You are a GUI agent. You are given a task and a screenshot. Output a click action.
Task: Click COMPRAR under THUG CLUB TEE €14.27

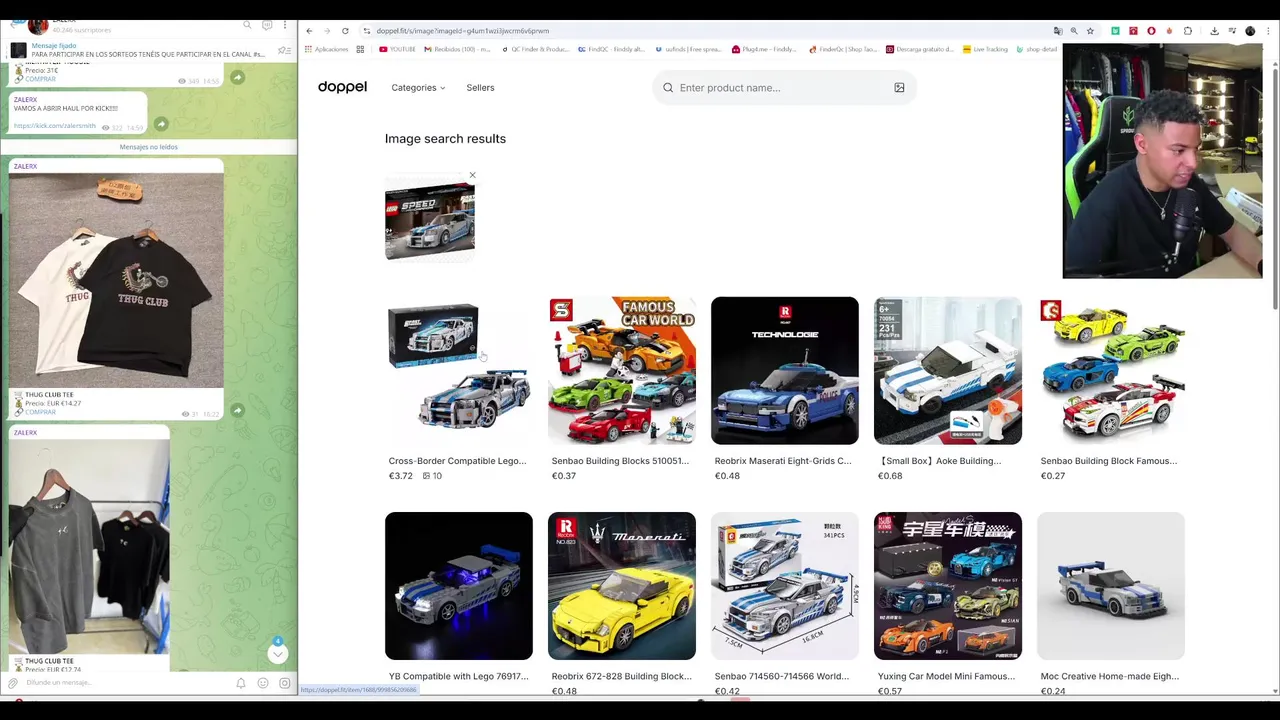[41, 412]
